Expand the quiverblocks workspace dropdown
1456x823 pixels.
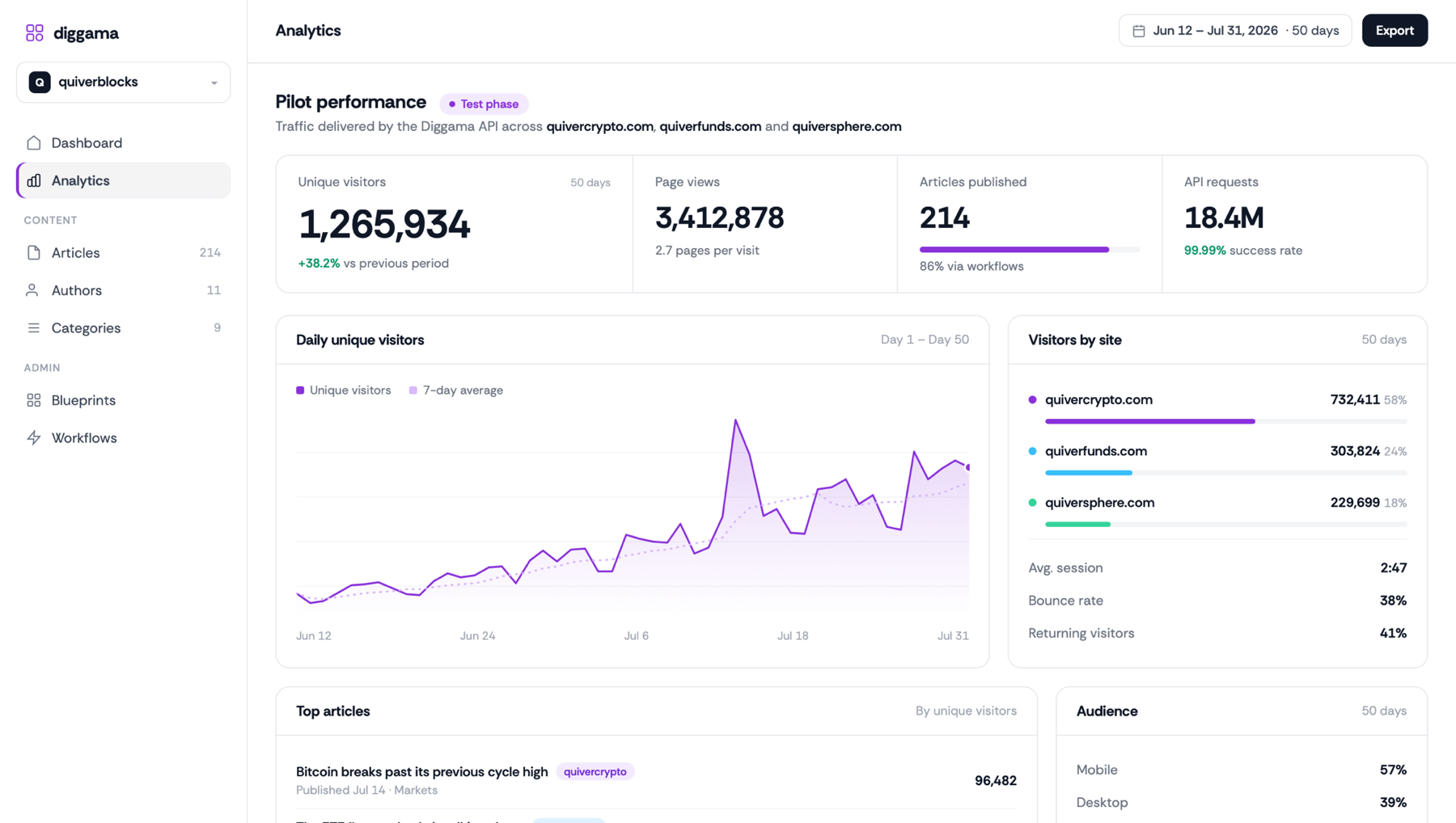click(x=124, y=82)
